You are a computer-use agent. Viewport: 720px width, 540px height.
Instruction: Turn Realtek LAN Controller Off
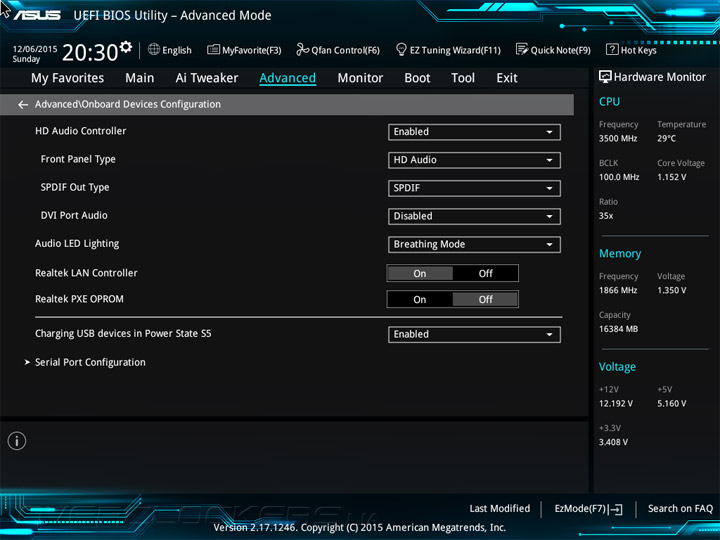485,273
